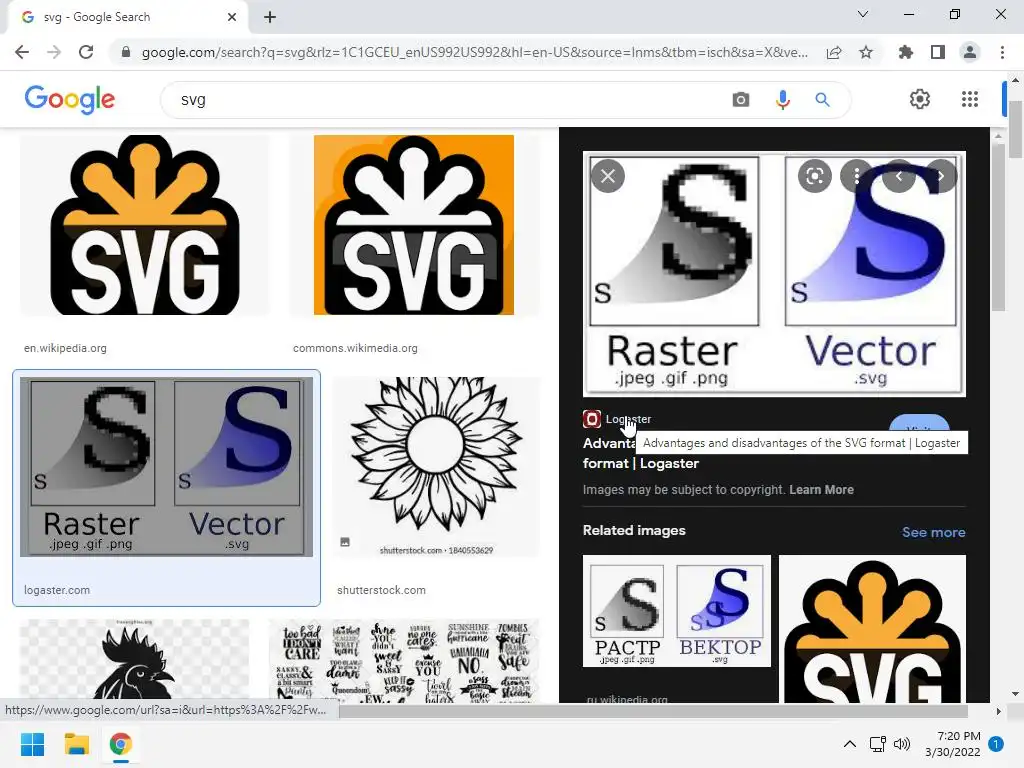This screenshot has height=768, width=1024.
Task: Submit search with the magnifier icon
Action: [x=823, y=100]
